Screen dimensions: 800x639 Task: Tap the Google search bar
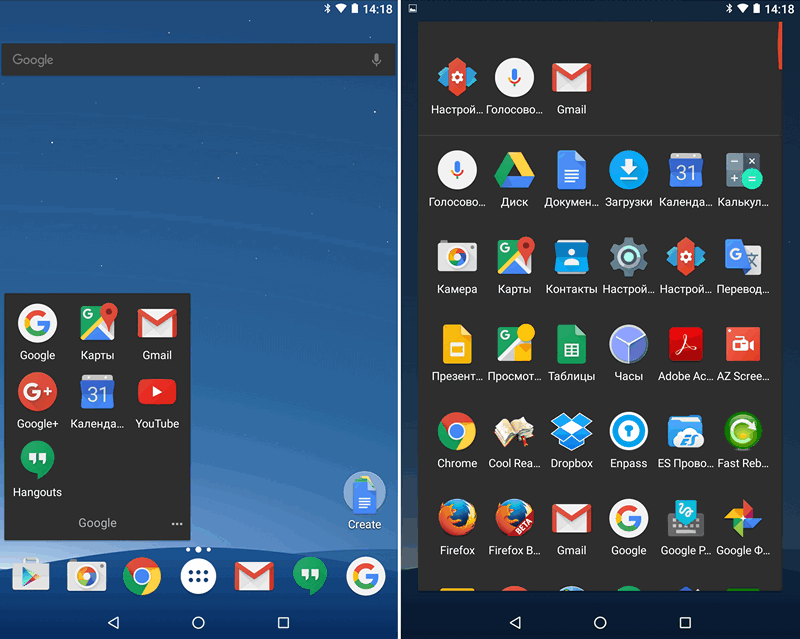(198, 60)
